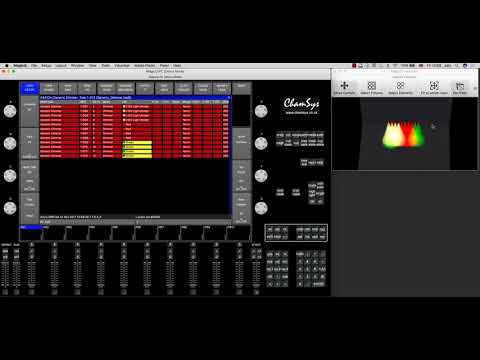The width and height of the screenshot is (480, 360).
Task: Click right side soft button beside second right encoder
Action: point(241,143)
